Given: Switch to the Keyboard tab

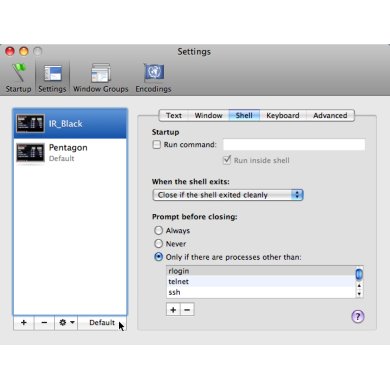Looking at the screenshot, I should (283, 116).
